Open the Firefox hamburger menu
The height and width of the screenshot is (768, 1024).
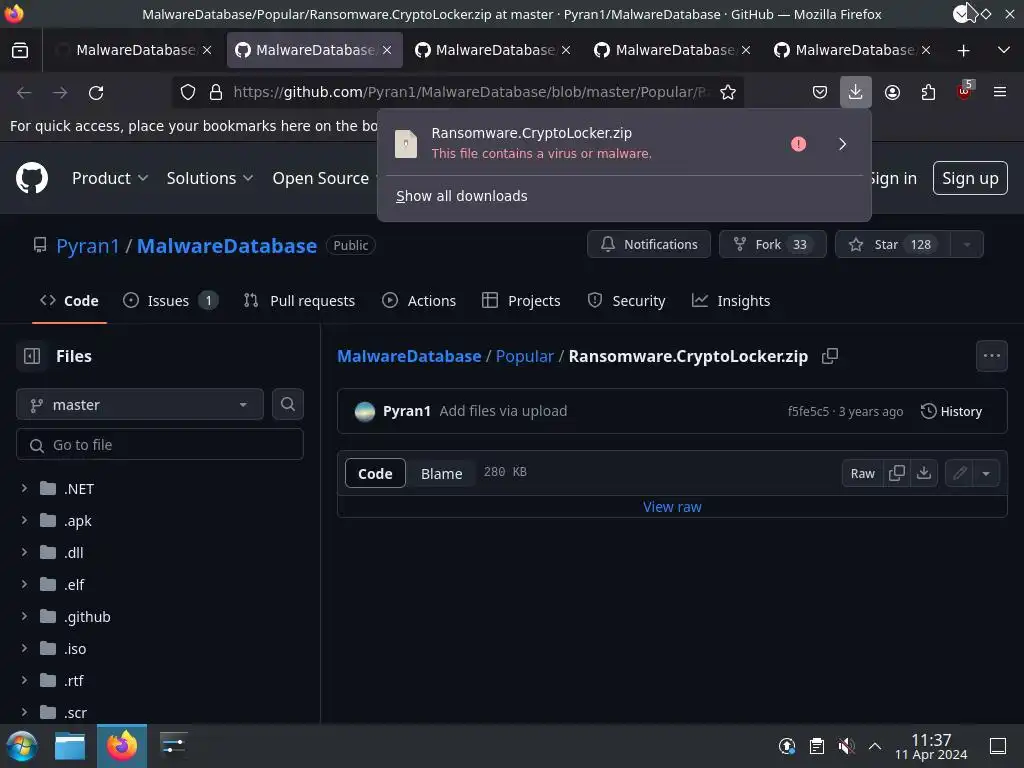click(999, 92)
